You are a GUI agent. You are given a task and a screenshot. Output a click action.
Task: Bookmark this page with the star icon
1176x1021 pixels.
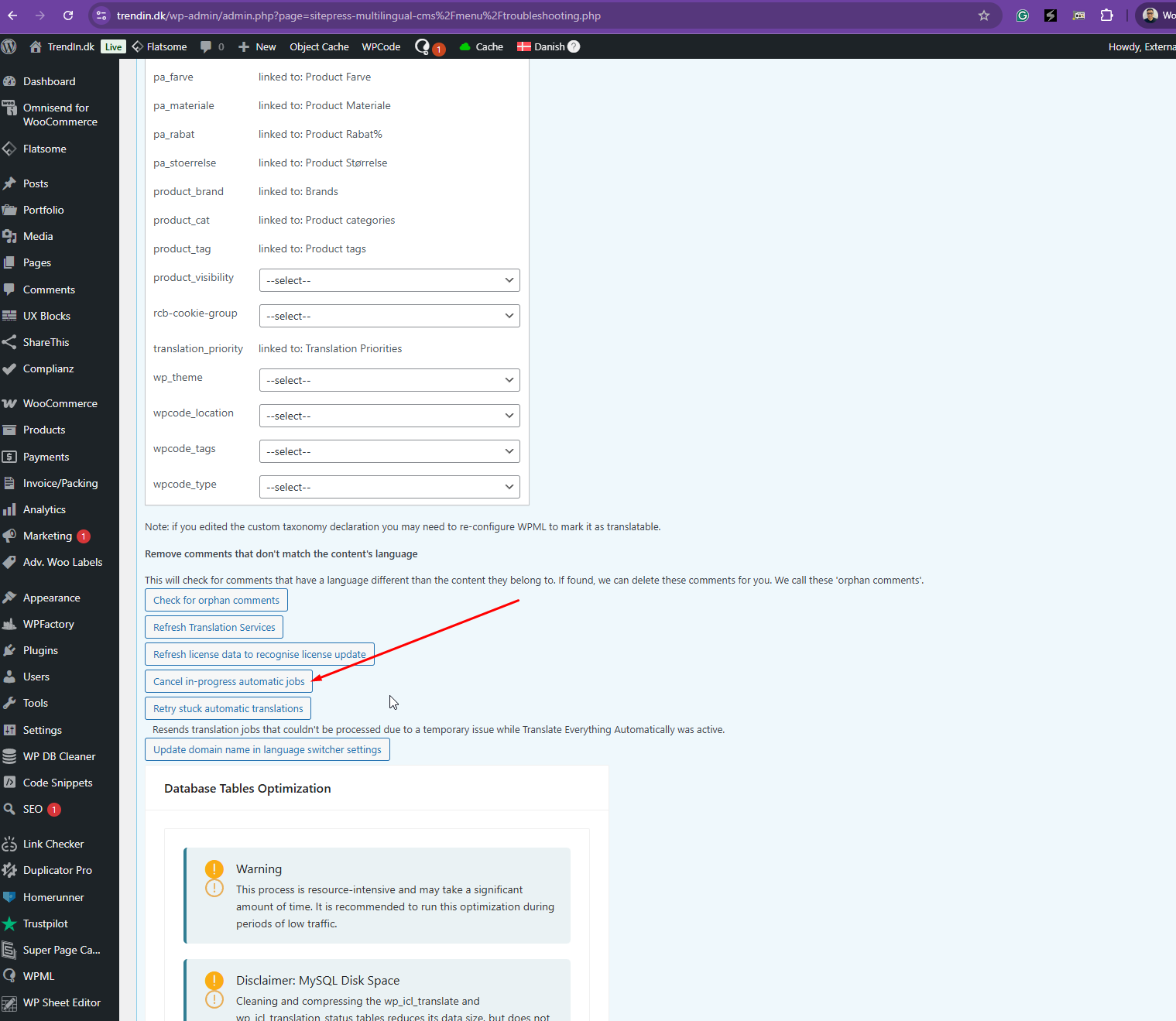[x=983, y=15]
